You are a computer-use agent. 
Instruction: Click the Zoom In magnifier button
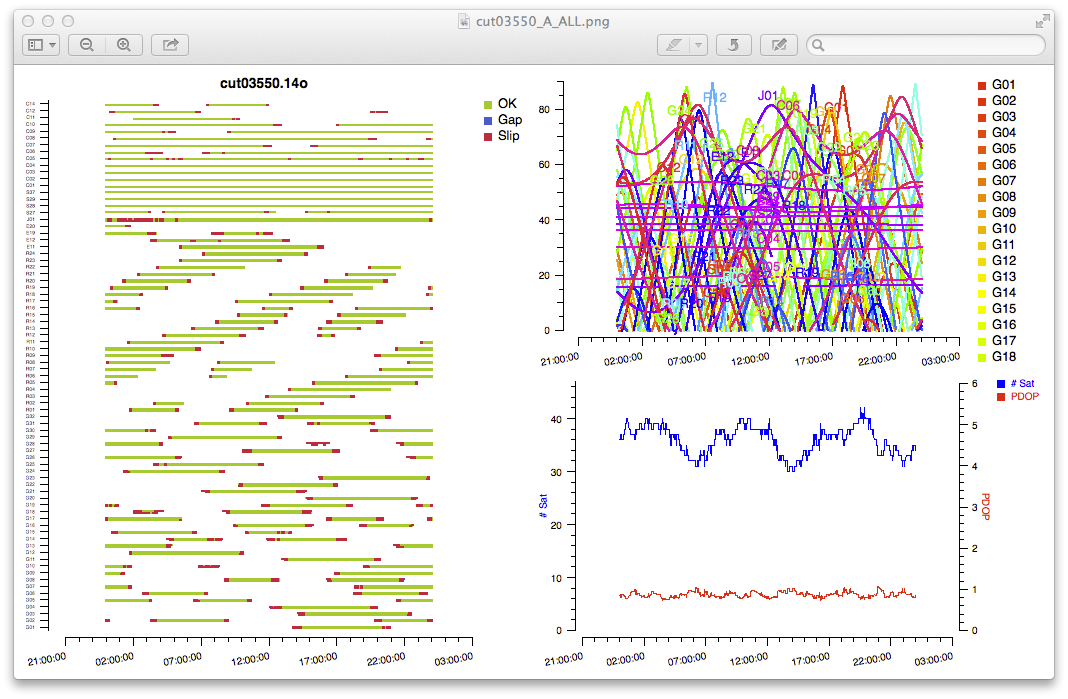tap(124, 45)
